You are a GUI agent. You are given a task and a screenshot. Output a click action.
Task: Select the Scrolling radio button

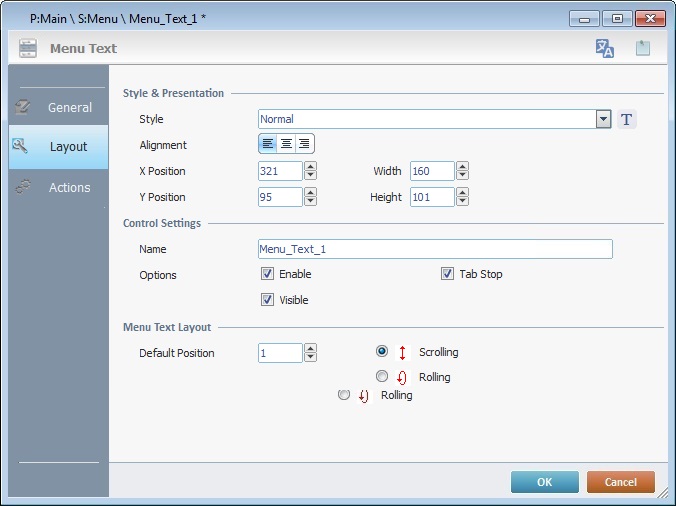point(382,351)
